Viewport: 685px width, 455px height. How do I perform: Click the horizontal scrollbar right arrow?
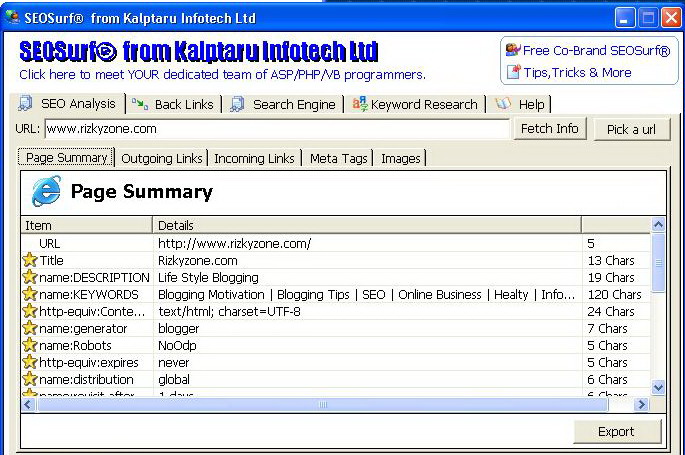[641, 405]
